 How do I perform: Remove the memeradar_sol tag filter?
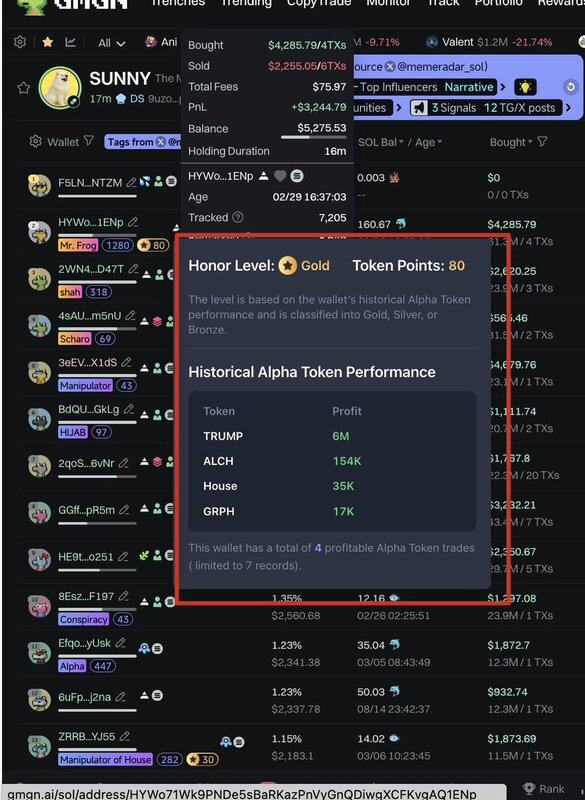[161, 142]
